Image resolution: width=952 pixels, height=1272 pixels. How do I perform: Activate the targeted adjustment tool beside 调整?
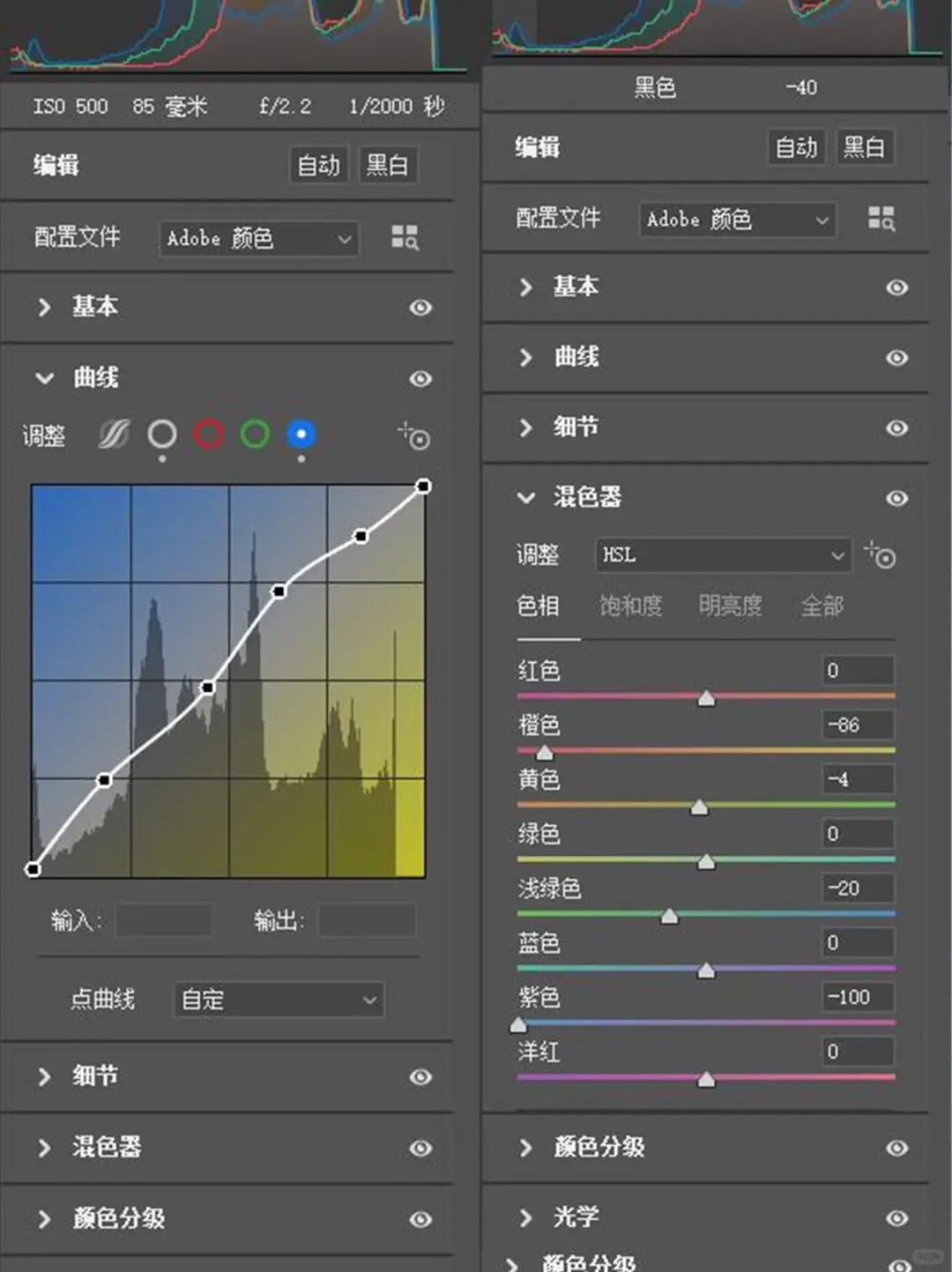pos(413,435)
